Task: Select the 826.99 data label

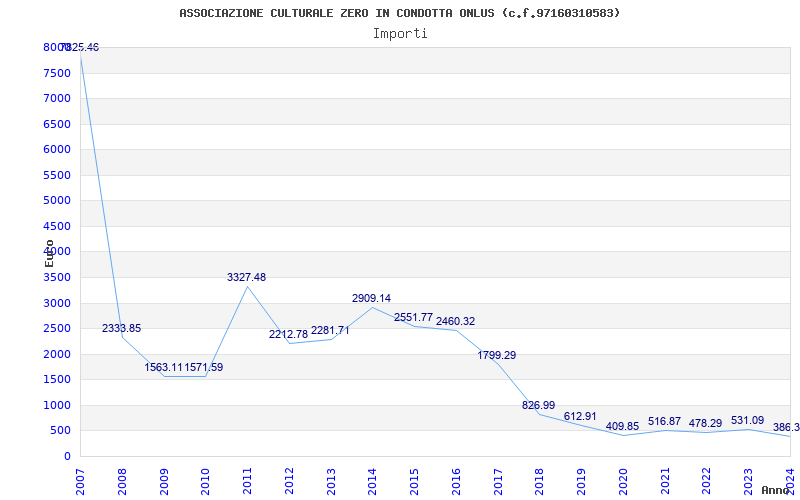Action: (538, 406)
